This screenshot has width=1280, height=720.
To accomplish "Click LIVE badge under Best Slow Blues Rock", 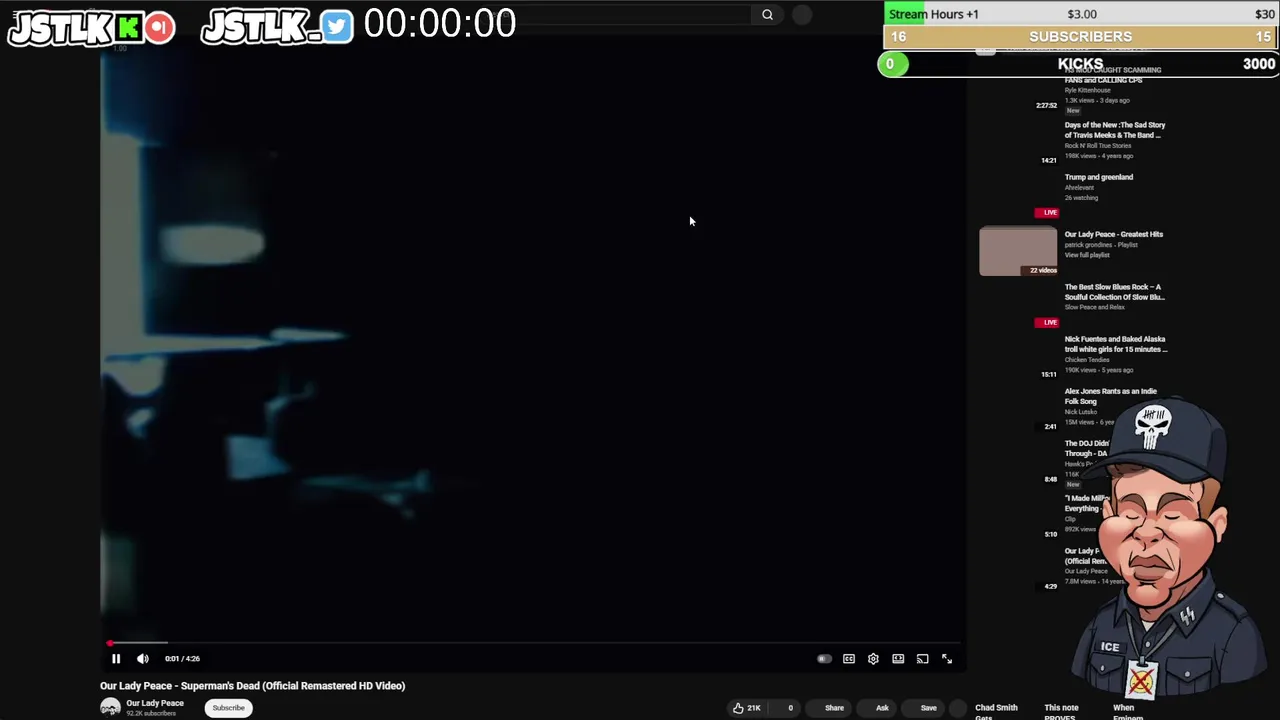I will 1047,322.
